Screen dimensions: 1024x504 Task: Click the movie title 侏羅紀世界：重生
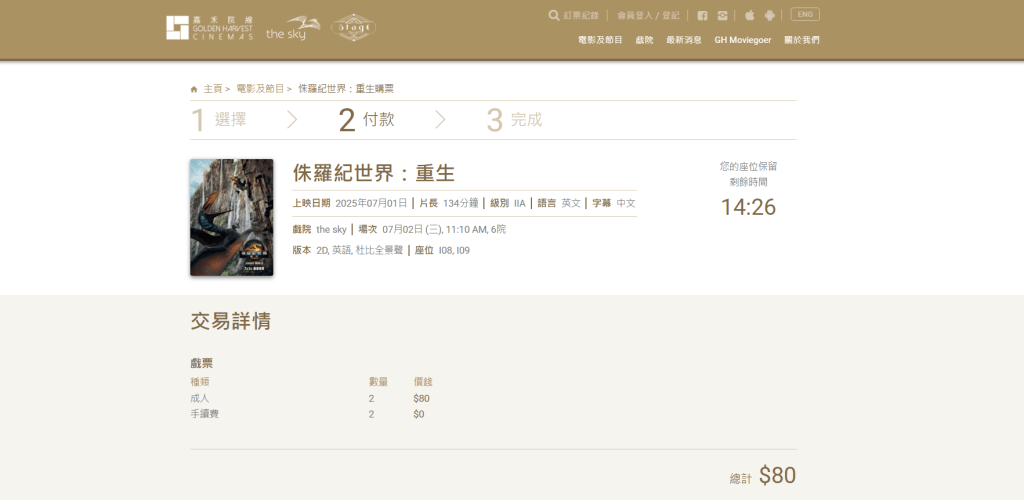pyautogui.click(x=374, y=173)
